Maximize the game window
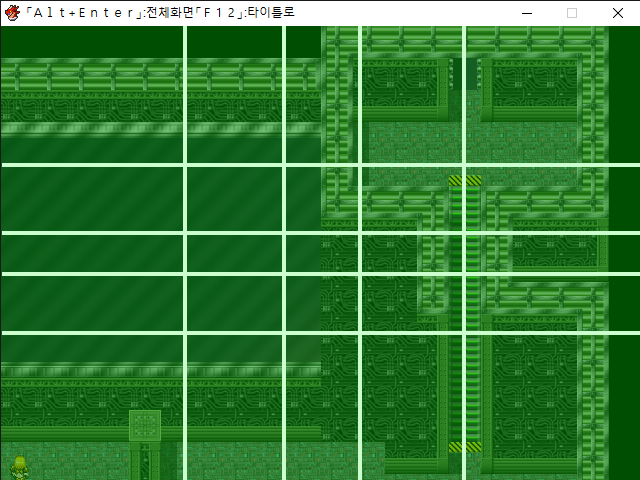Screen dimensions: 640x480 pyautogui.click(x=572, y=13)
